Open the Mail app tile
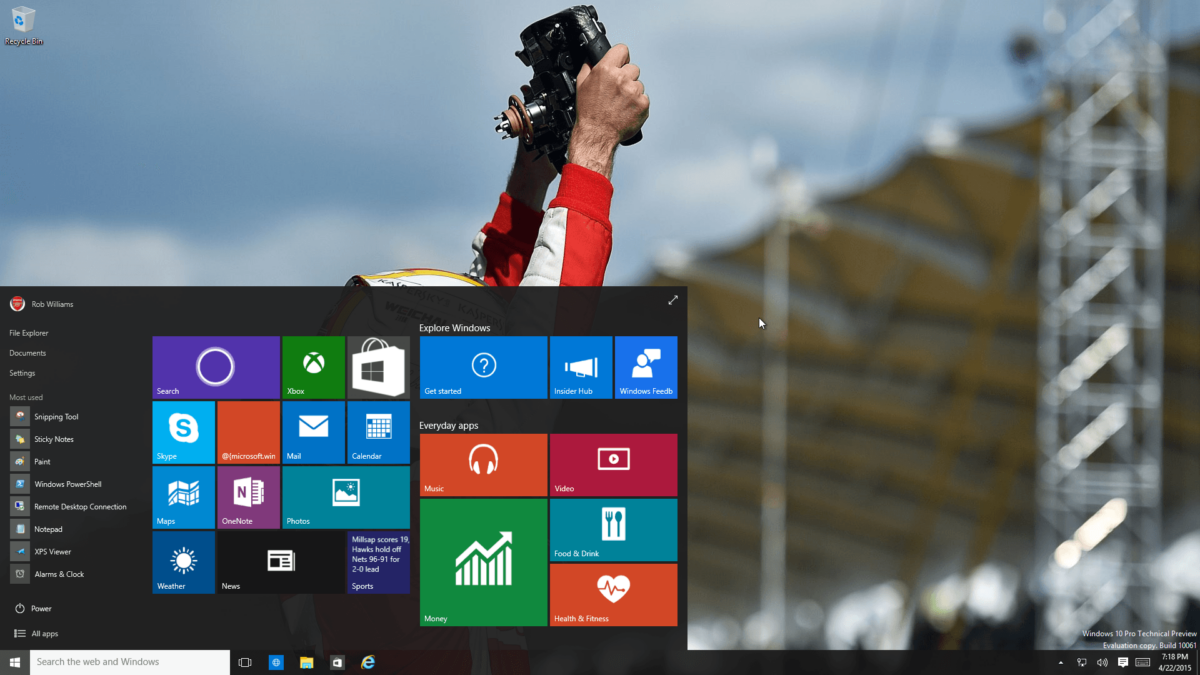Viewport: 1200px width, 675px height. tap(313, 432)
